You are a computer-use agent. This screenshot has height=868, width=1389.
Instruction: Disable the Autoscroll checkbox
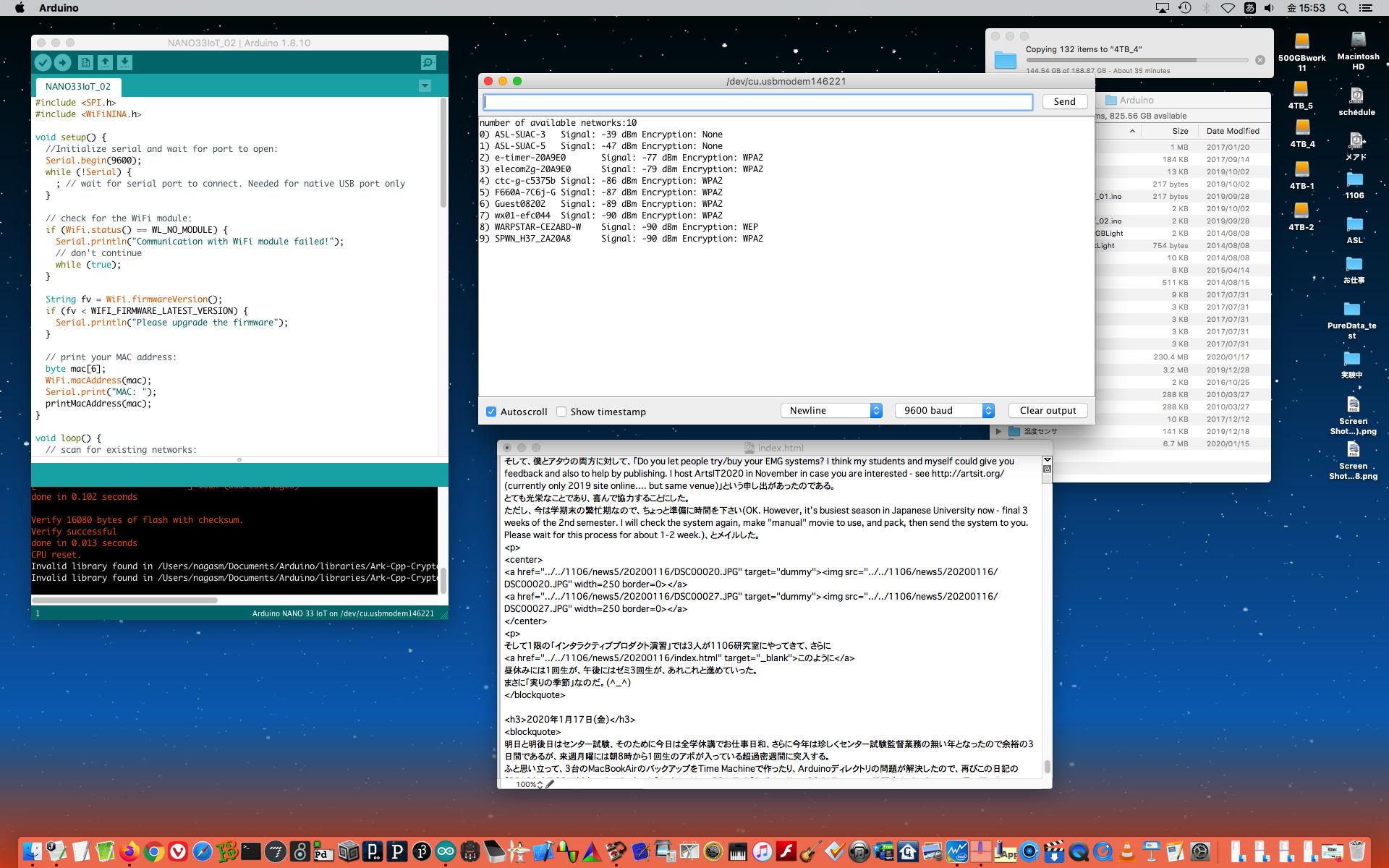[491, 412]
